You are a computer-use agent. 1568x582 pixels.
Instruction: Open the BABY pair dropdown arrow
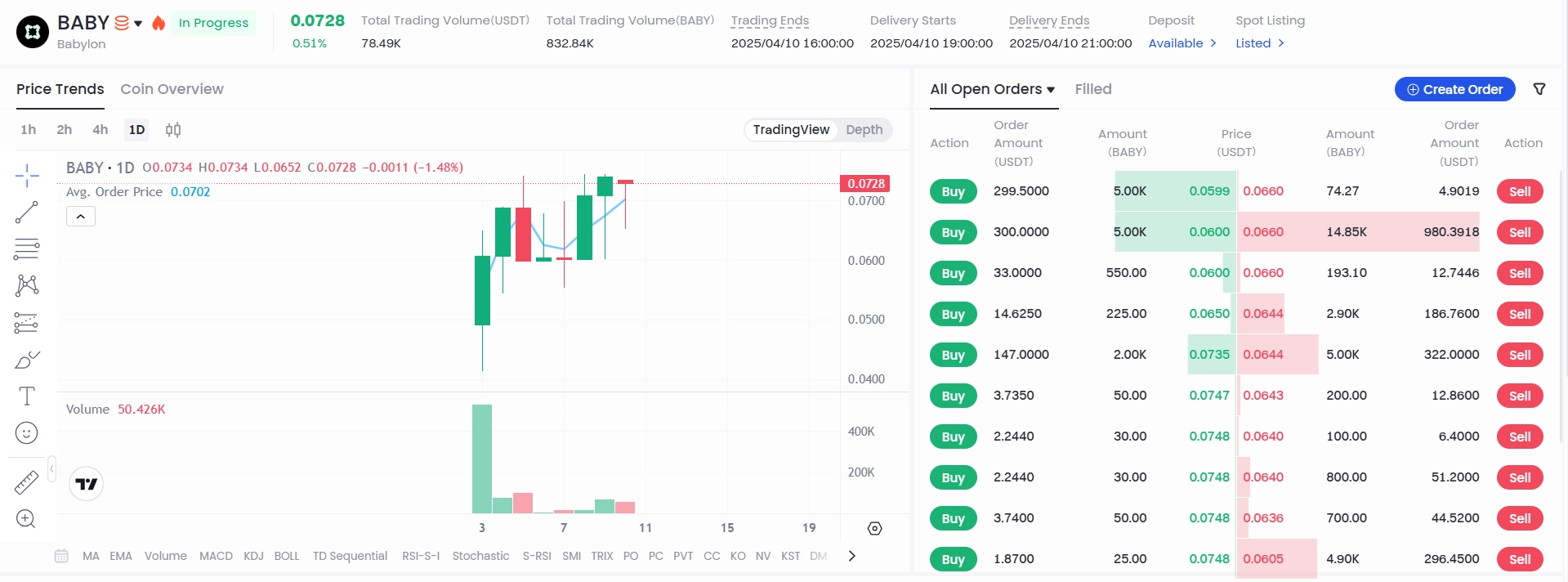(x=138, y=24)
